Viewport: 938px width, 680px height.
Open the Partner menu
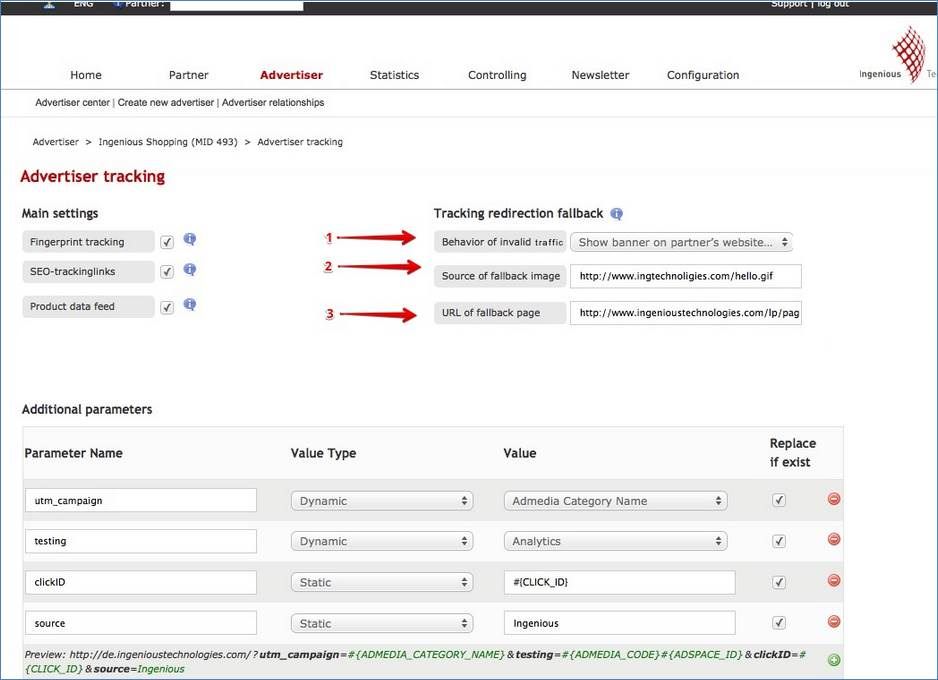click(x=188, y=75)
